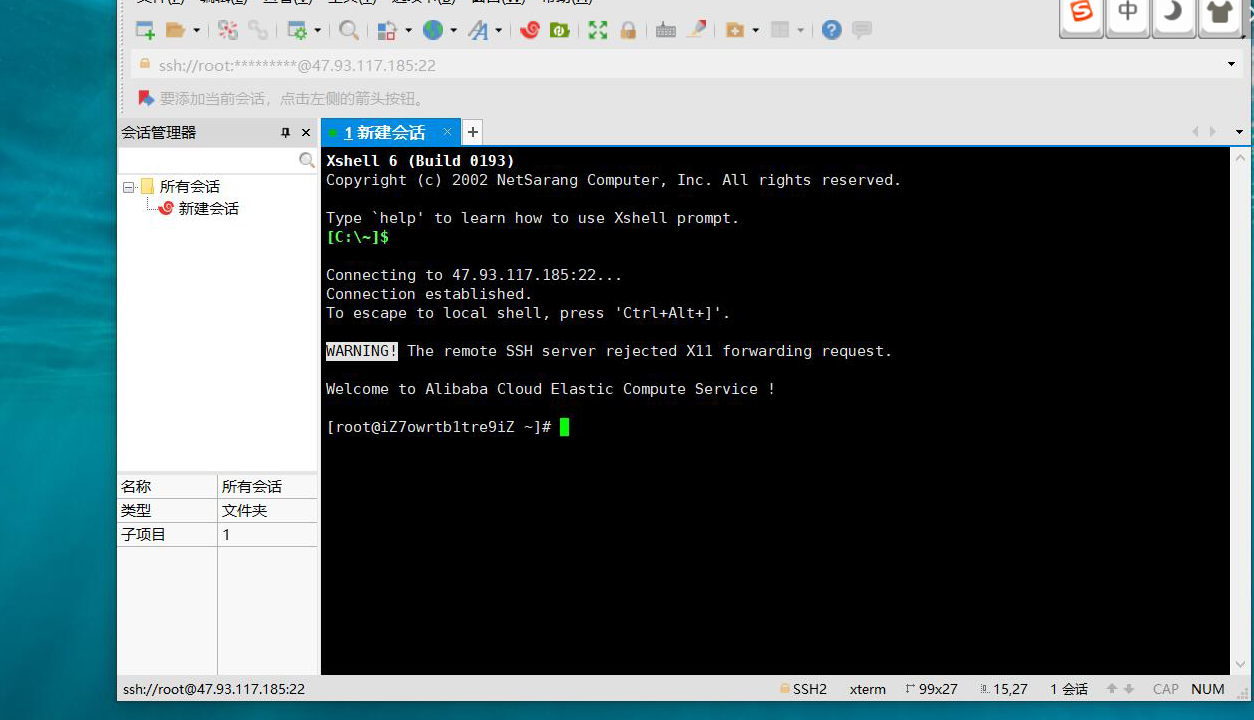Click the speech bubble feedback icon

(862, 30)
